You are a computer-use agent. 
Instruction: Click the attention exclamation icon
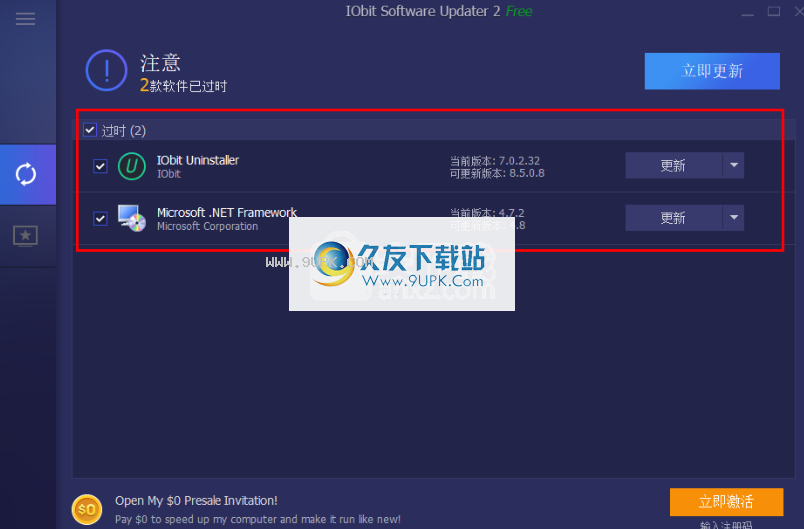click(106, 70)
